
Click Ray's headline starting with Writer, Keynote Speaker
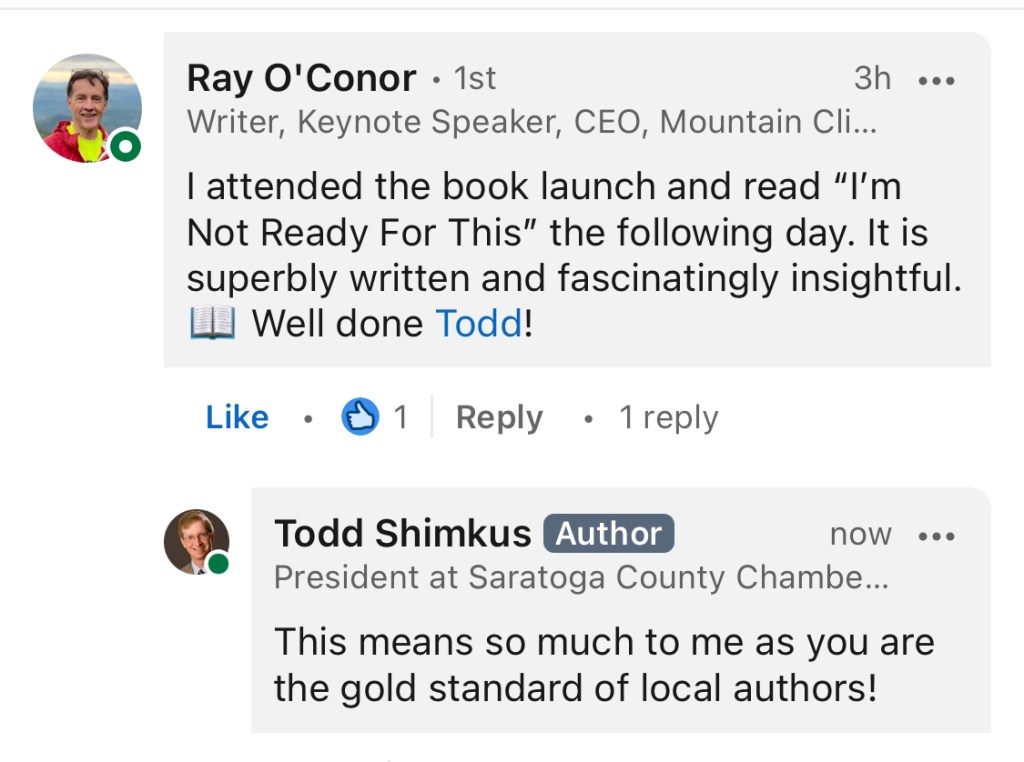pyautogui.click(x=532, y=122)
